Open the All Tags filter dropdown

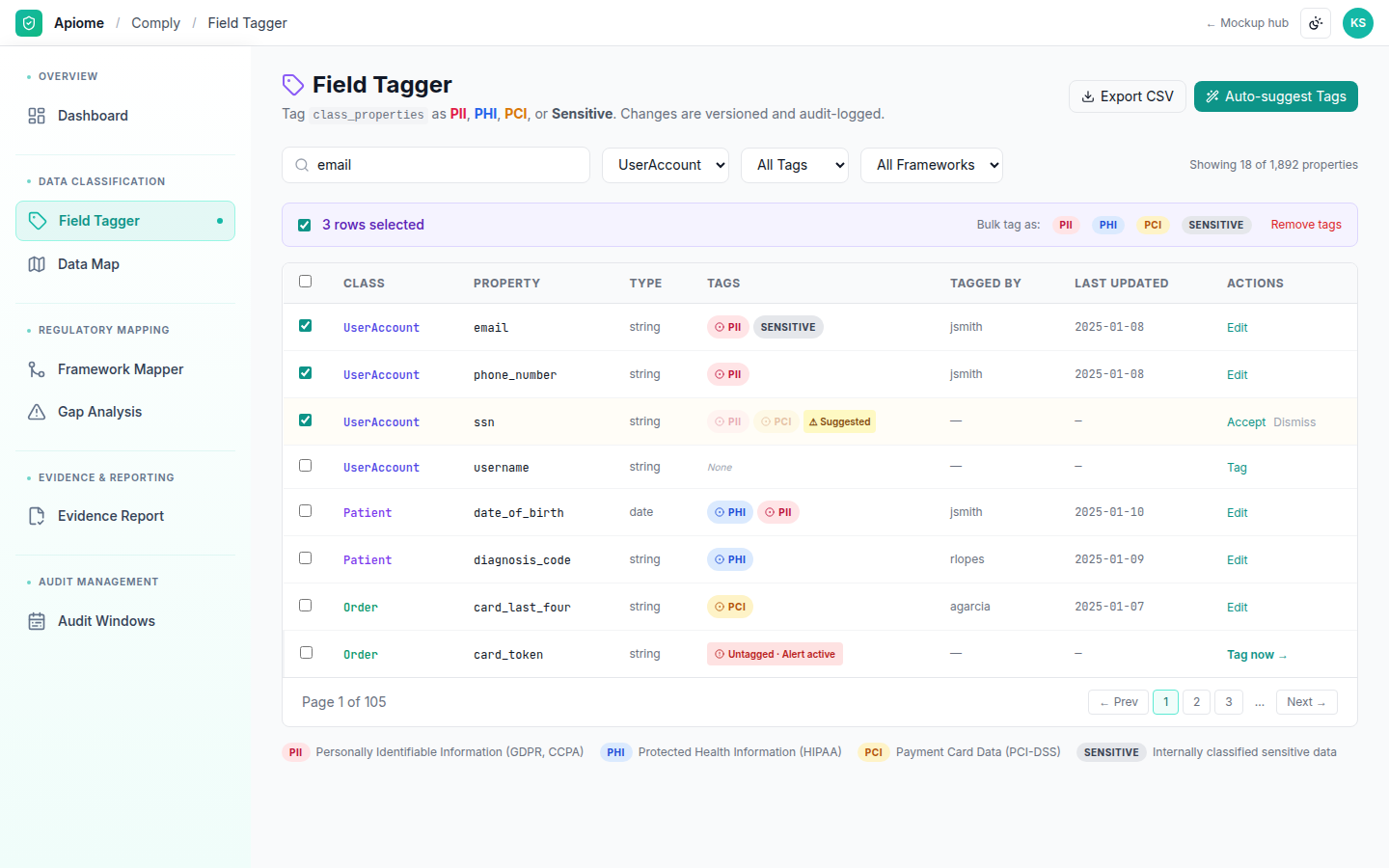(x=795, y=165)
